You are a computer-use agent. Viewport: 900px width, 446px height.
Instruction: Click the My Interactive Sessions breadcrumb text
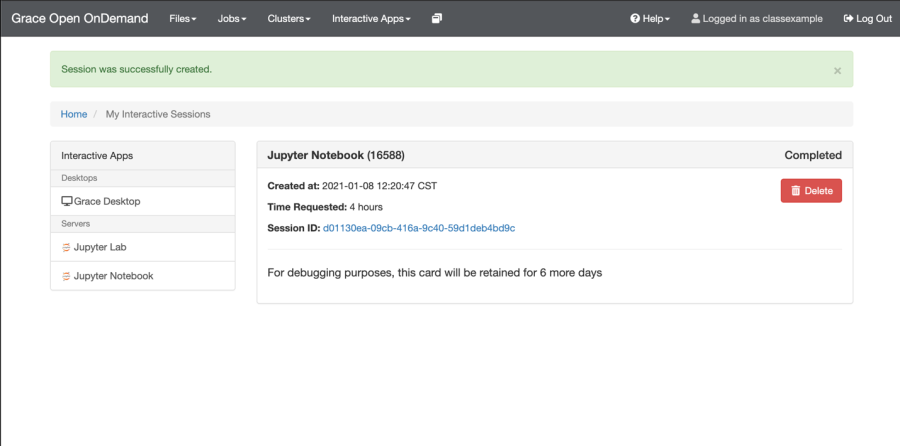158,114
